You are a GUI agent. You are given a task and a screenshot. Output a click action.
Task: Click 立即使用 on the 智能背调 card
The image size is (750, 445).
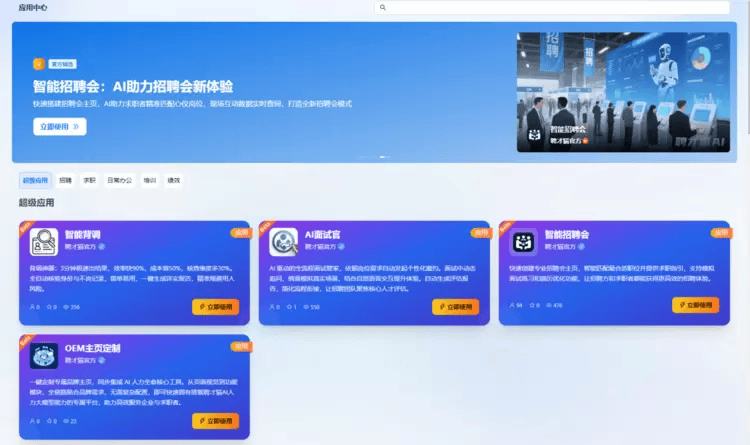(216, 307)
